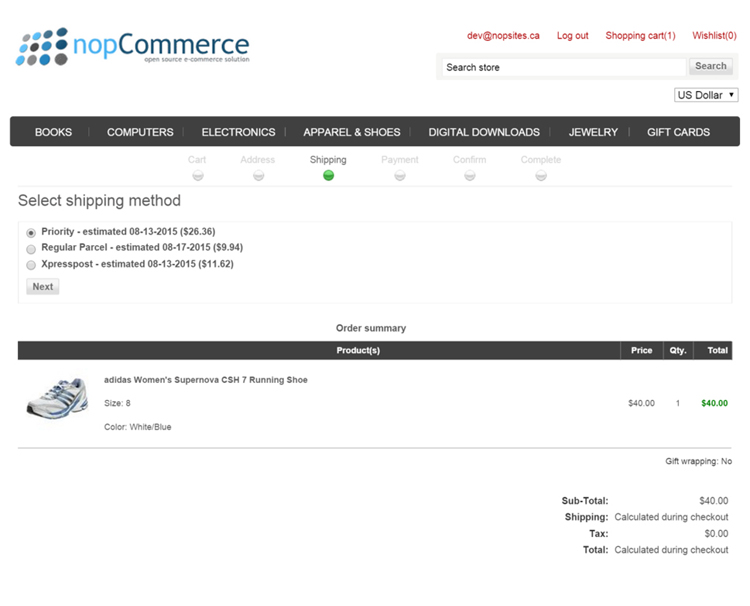This screenshot has height=606, width=750.
Task: Open the Jewelry category menu
Action: 593,132
